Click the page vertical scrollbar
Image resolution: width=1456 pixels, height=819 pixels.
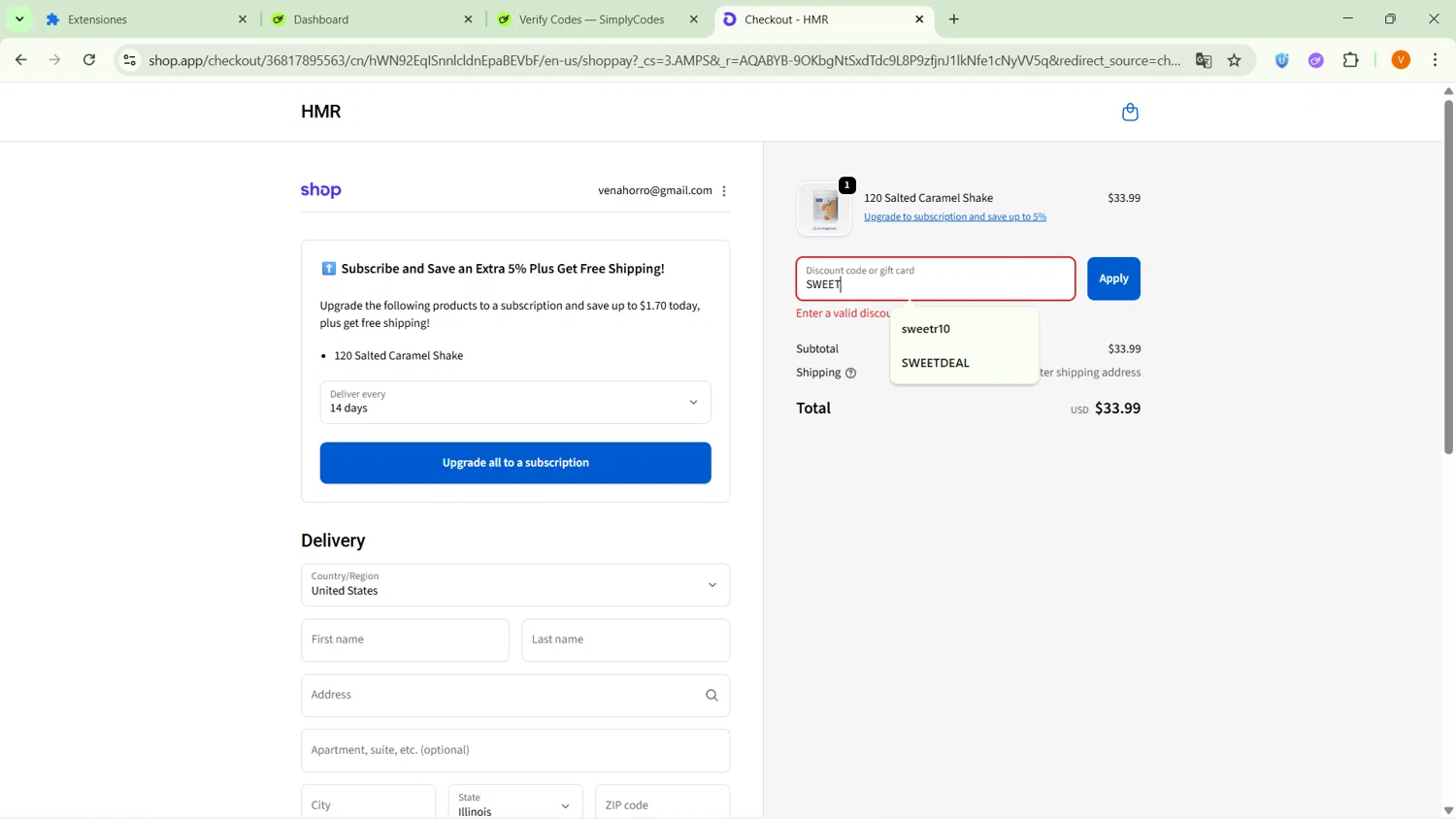click(1448, 277)
